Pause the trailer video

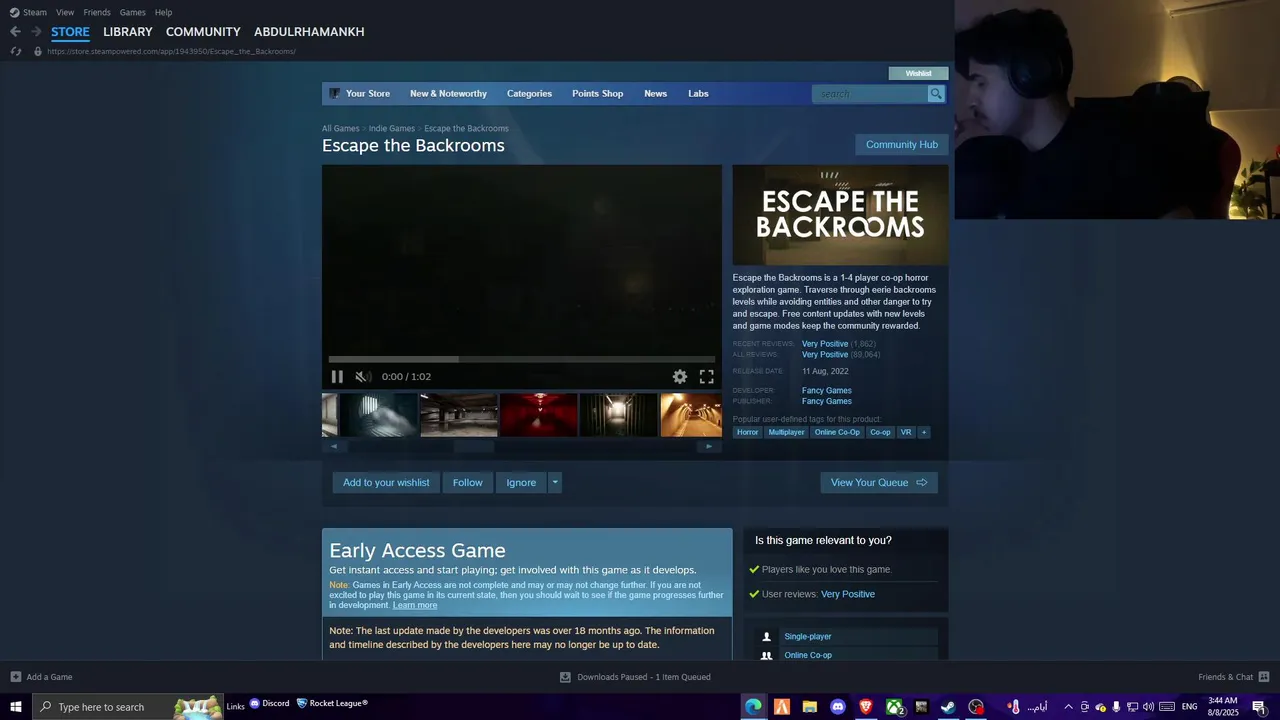click(337, 377)
